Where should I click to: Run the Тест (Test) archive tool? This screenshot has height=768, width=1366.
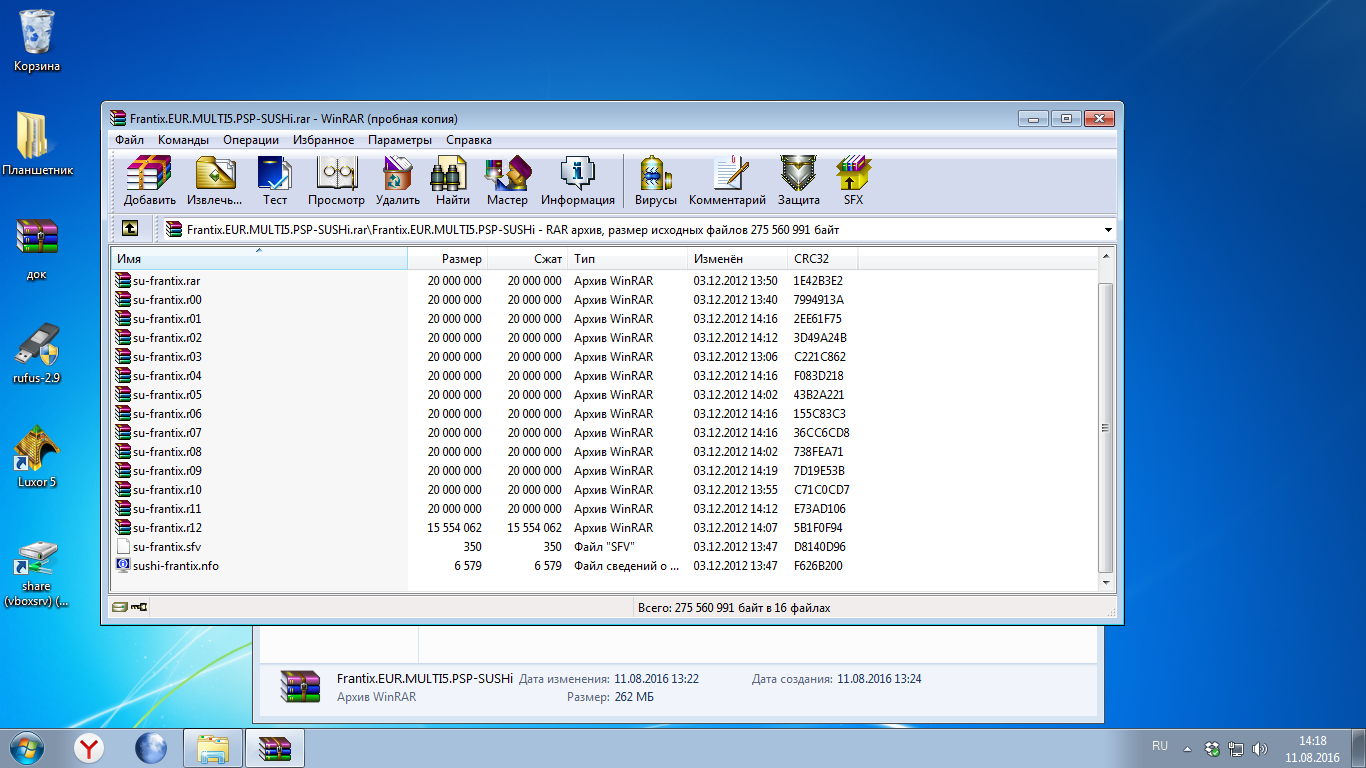pos(275,180)
